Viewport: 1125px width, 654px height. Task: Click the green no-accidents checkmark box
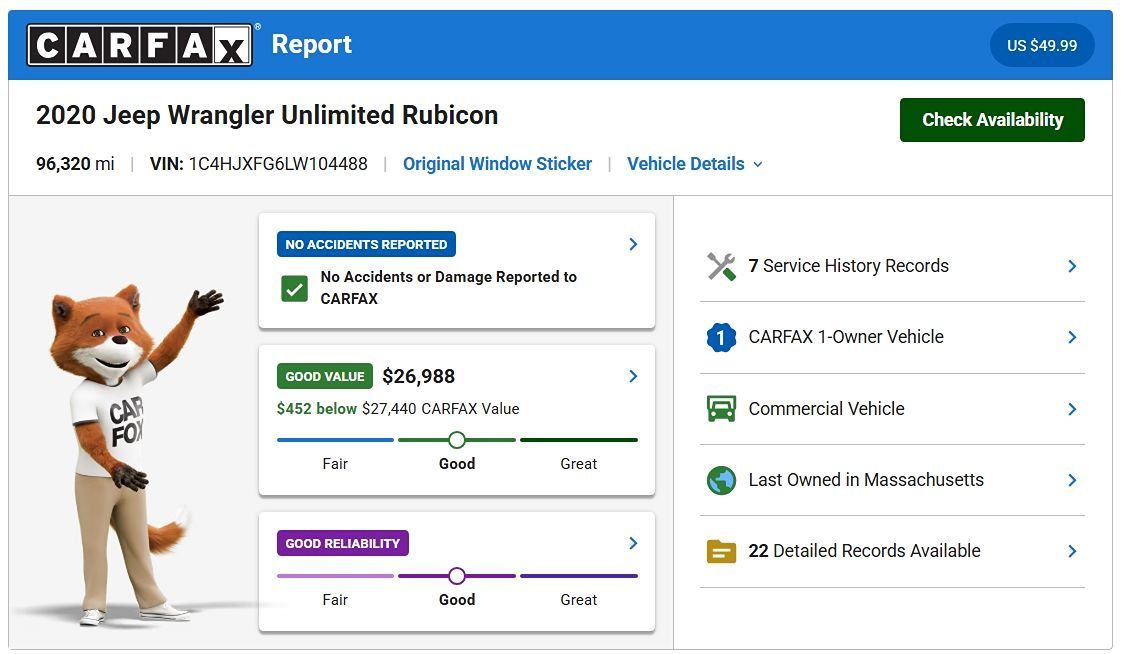[x=294, y=289]
